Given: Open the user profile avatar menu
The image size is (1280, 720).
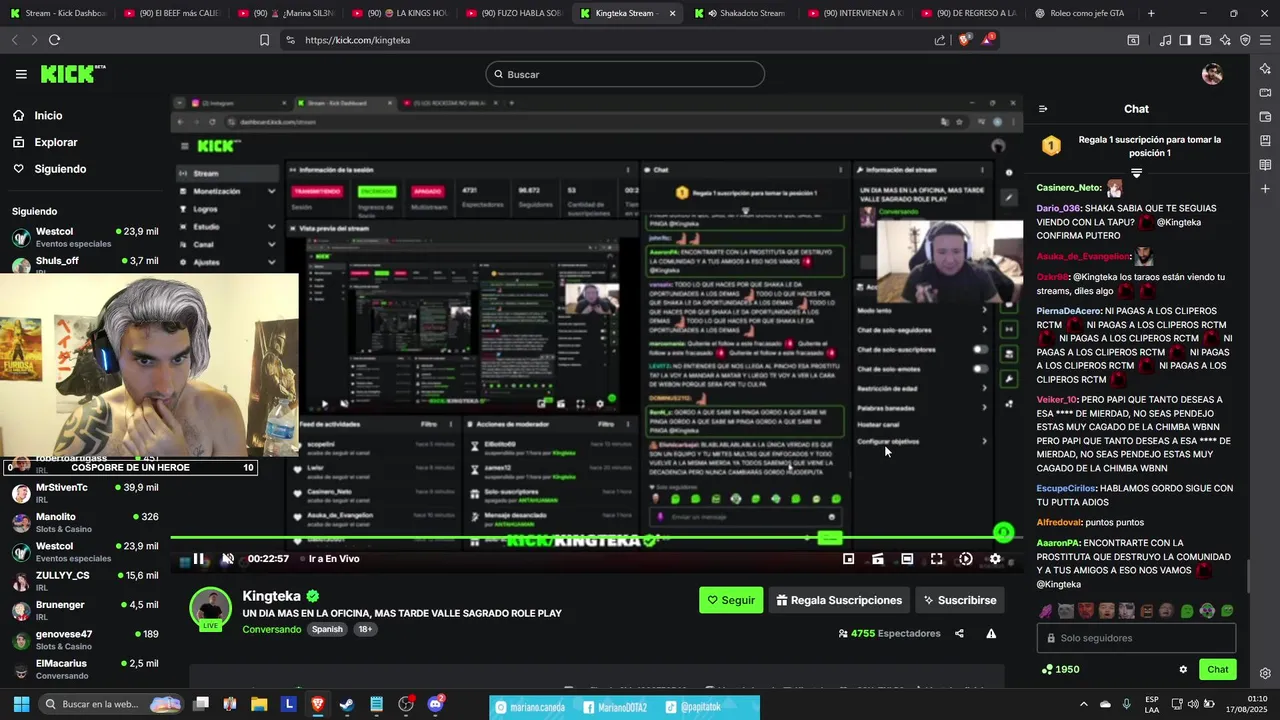Looking at the screenshot, I should coord(1212,74).
